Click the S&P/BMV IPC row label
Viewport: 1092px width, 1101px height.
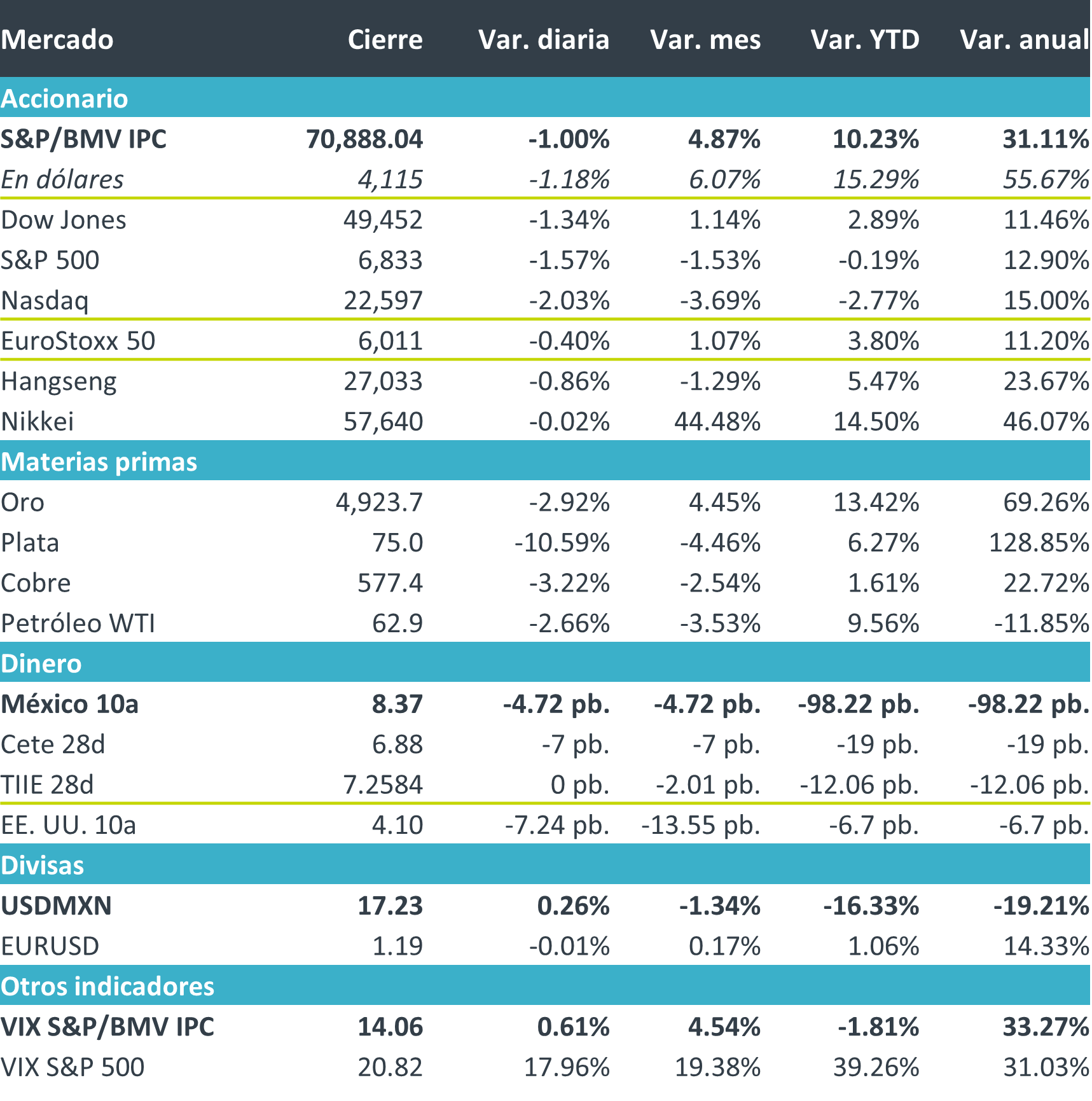coord(83,139)
